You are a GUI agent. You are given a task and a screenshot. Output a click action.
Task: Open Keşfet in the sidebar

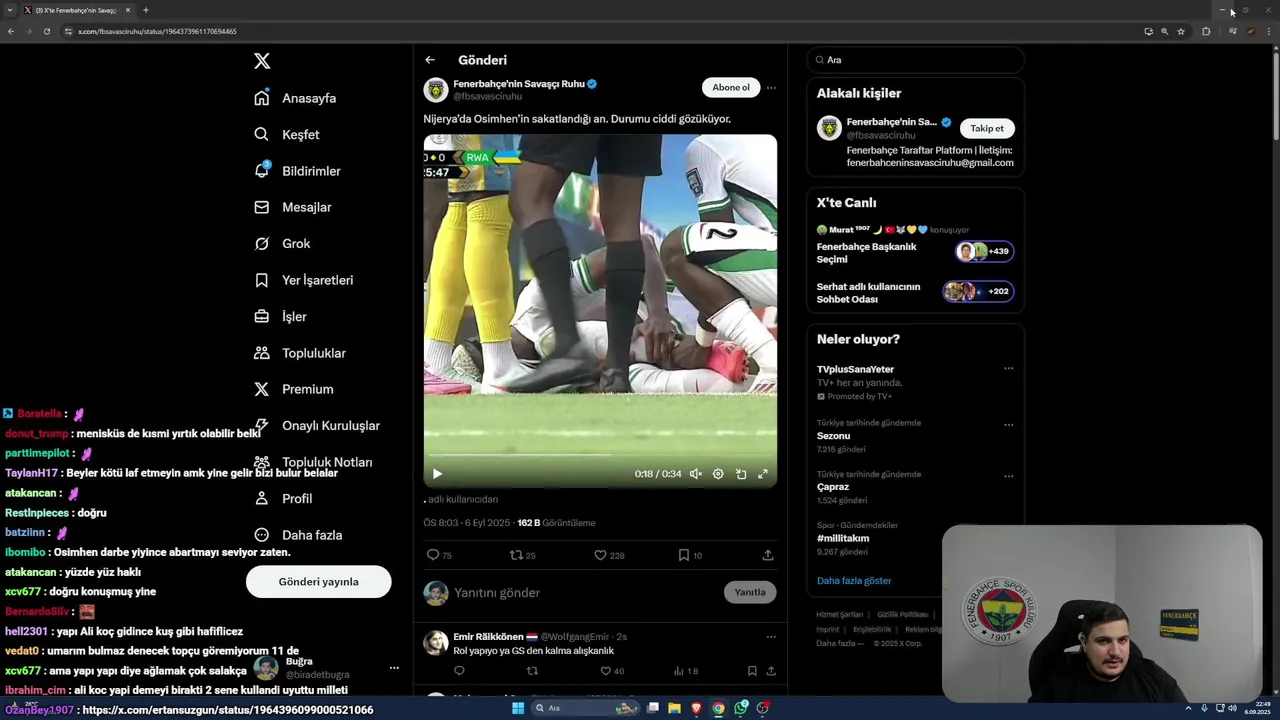click(x=287, y=134)
